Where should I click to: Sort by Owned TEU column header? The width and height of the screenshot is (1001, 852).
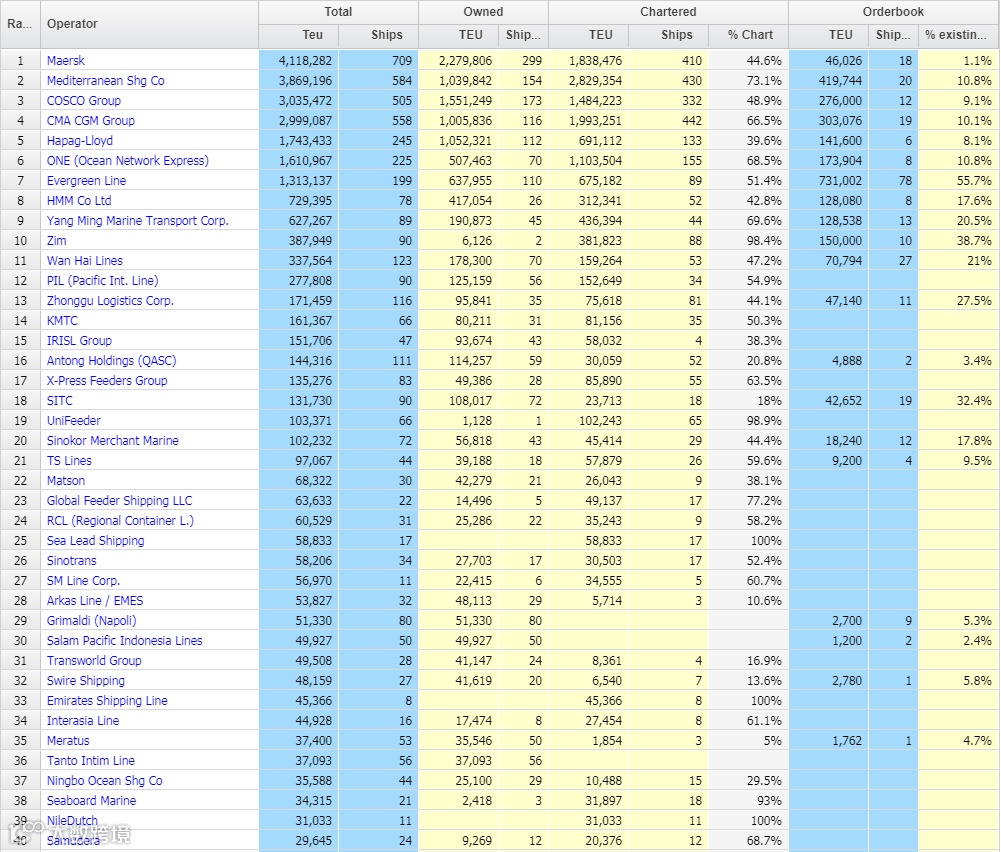(x=459, y=35)
